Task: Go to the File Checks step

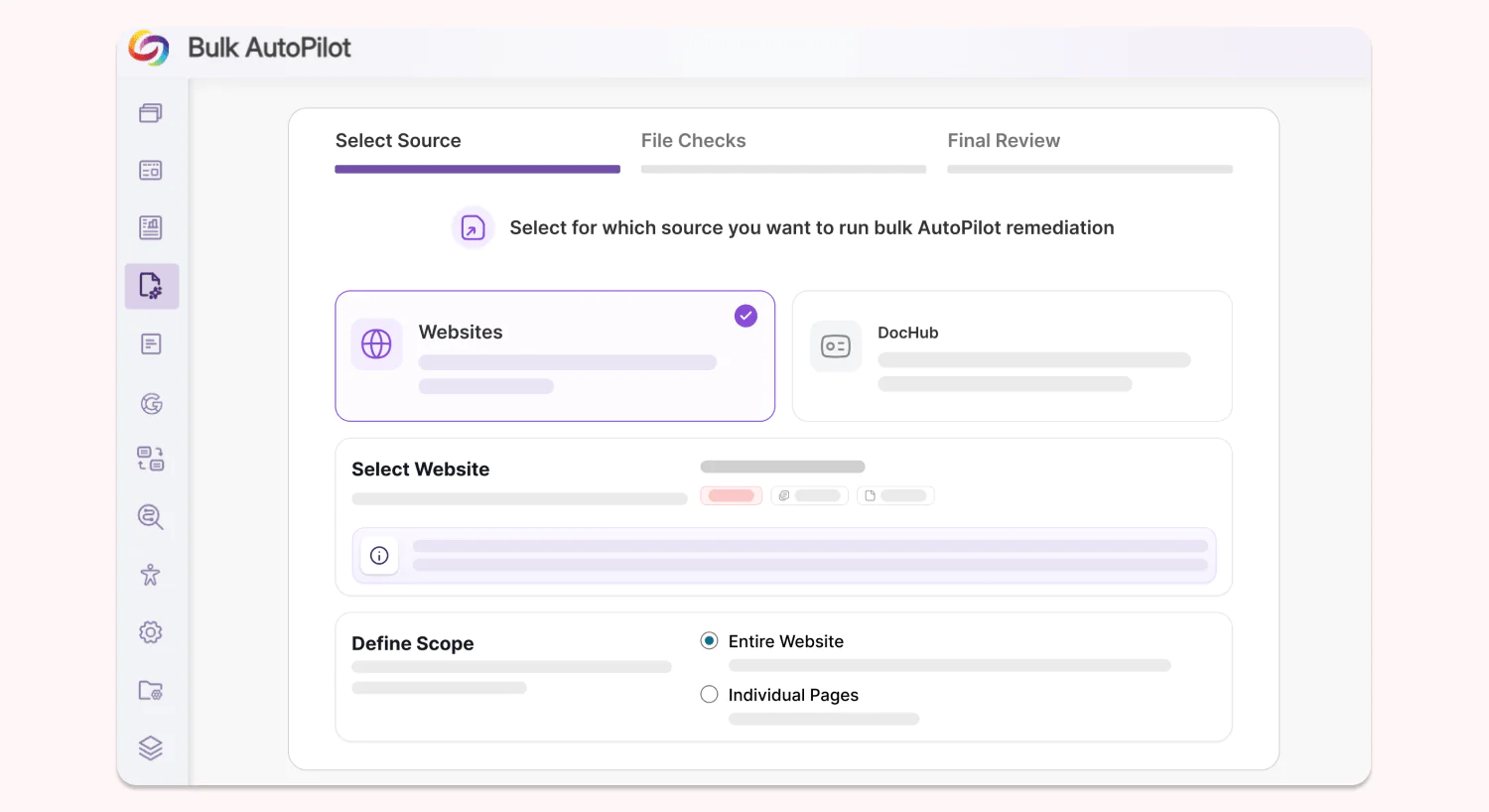Action: click(694, 141)
